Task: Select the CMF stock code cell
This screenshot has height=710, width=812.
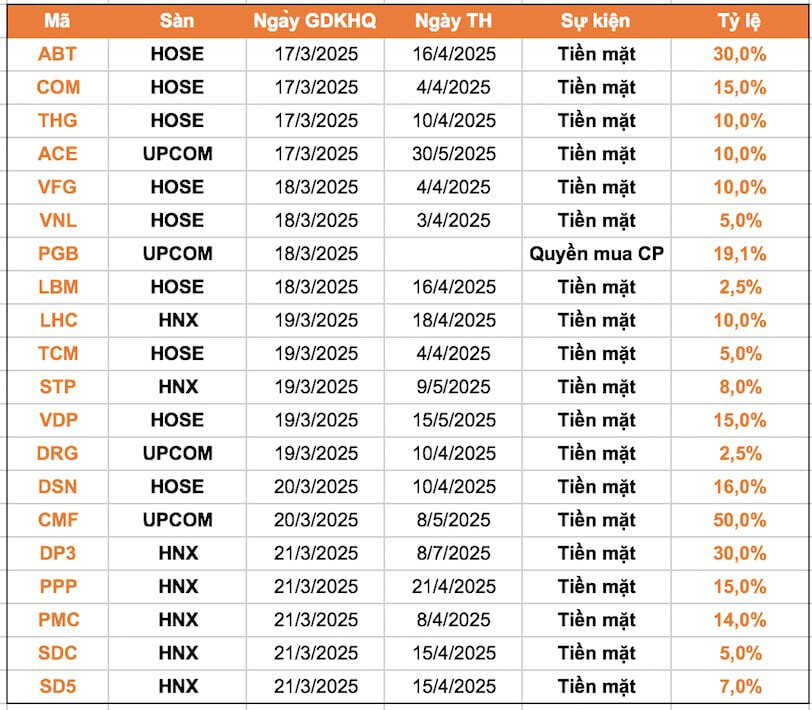Action: click(x=57, y=520)
